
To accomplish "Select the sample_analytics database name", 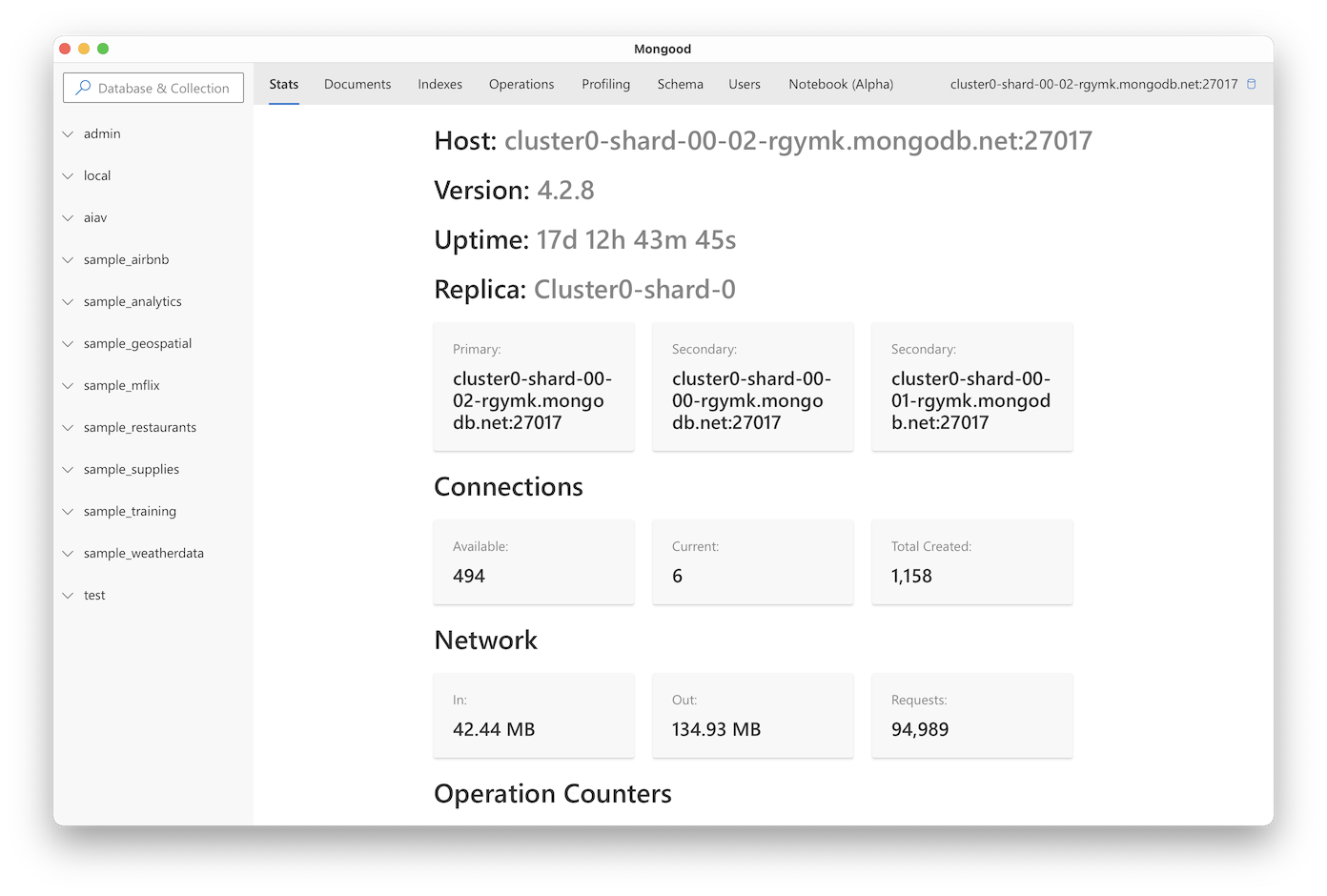I will point(133,301).
